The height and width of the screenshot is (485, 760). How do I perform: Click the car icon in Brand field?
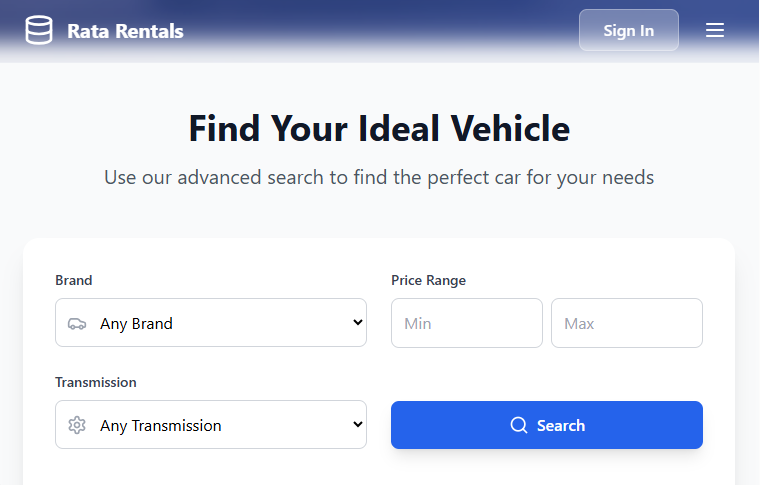[x=77, y=323]
